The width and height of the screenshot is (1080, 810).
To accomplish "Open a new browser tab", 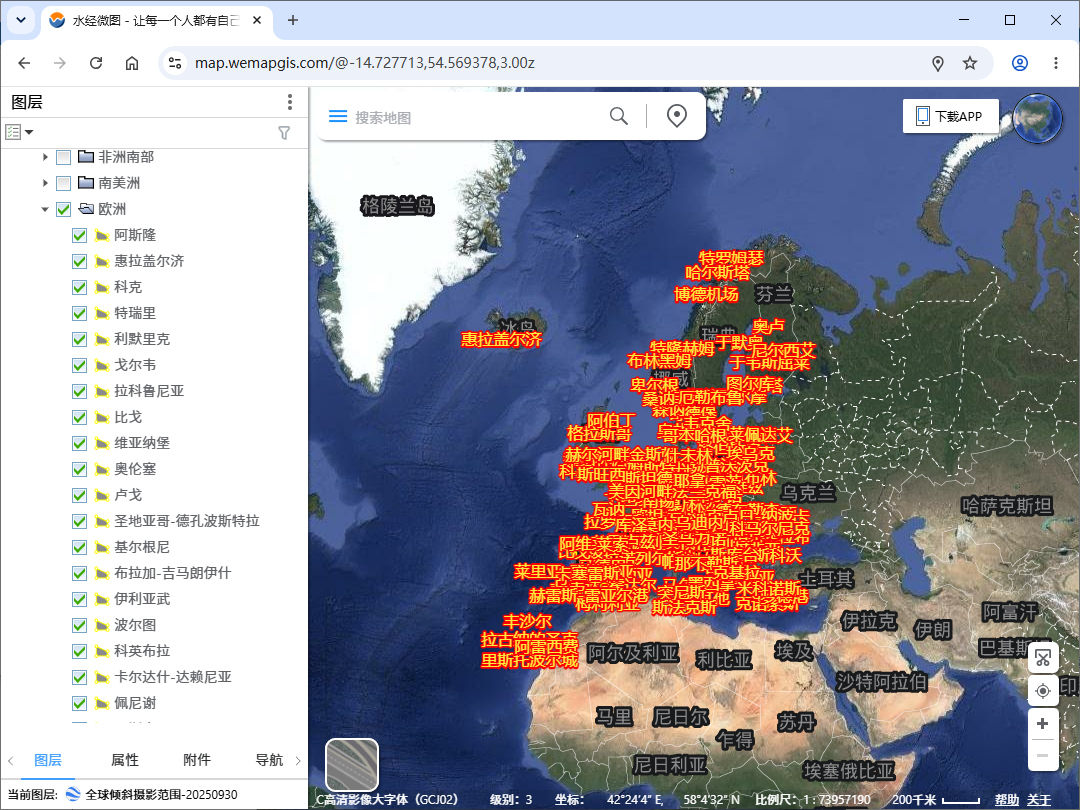I will [x=293, y=20].
